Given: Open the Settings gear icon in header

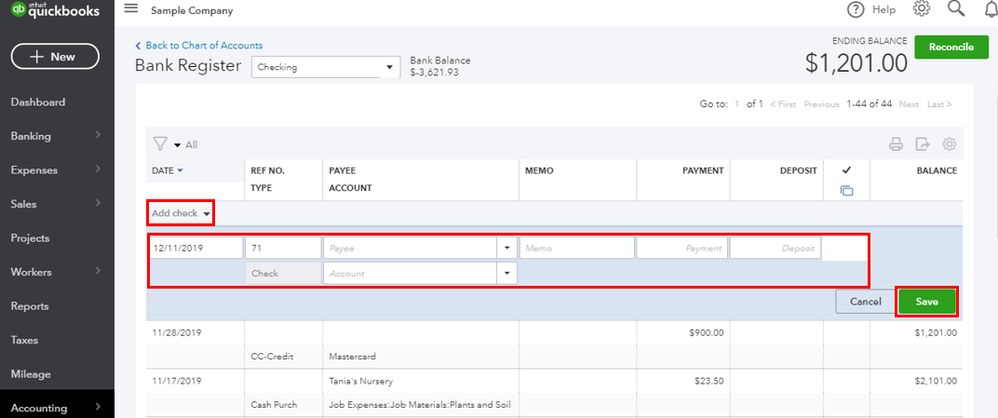Looking at the screenshot, I should pos(921,9).
